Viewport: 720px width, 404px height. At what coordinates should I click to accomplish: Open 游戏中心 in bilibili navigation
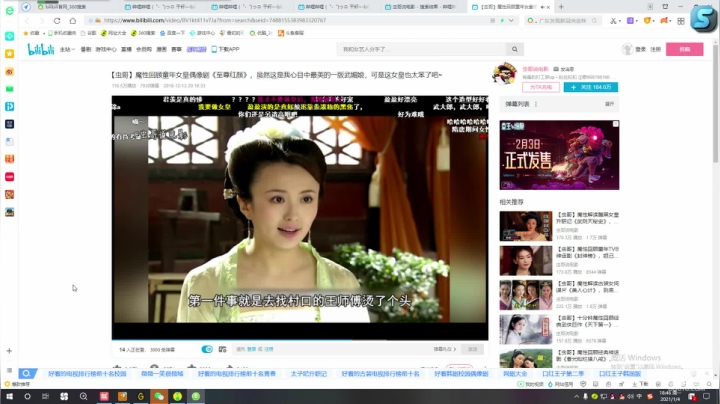pos(106,49)
